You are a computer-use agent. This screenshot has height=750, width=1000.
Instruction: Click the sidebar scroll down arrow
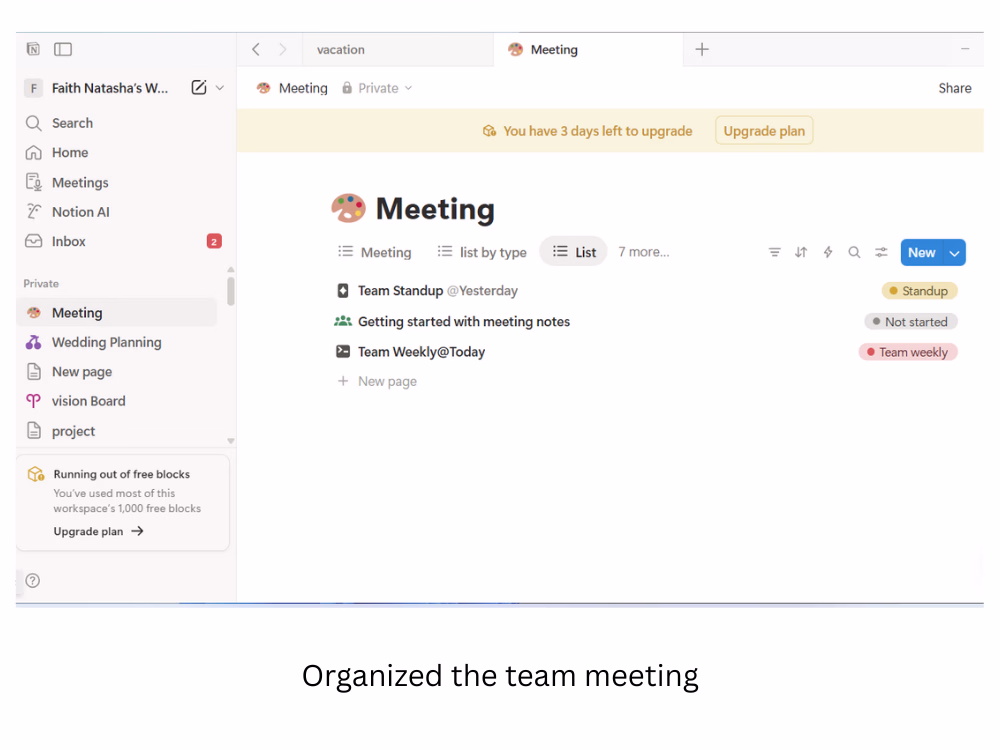click(230, 441)
